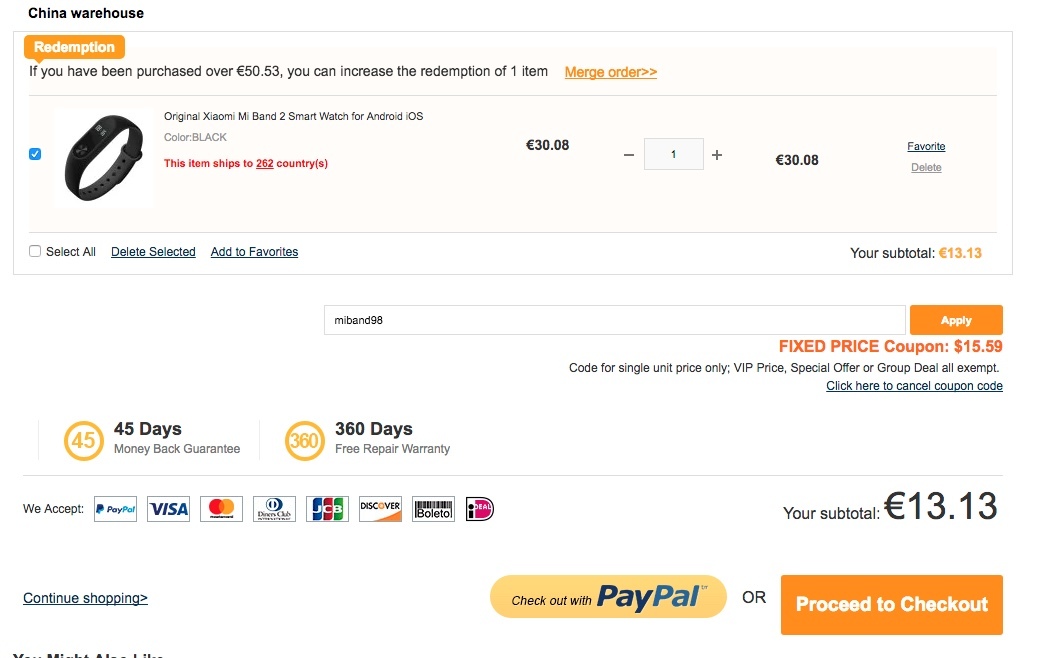This screenshot has width=1048, height=658.
Task: Open the Merge order link
Action: [611, 72]
